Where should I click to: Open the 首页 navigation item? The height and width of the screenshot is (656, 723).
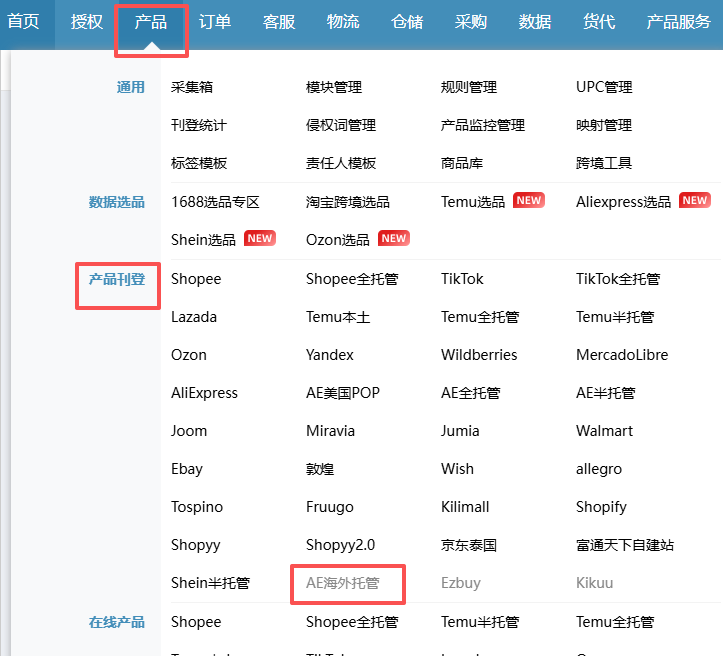point(23,22)
